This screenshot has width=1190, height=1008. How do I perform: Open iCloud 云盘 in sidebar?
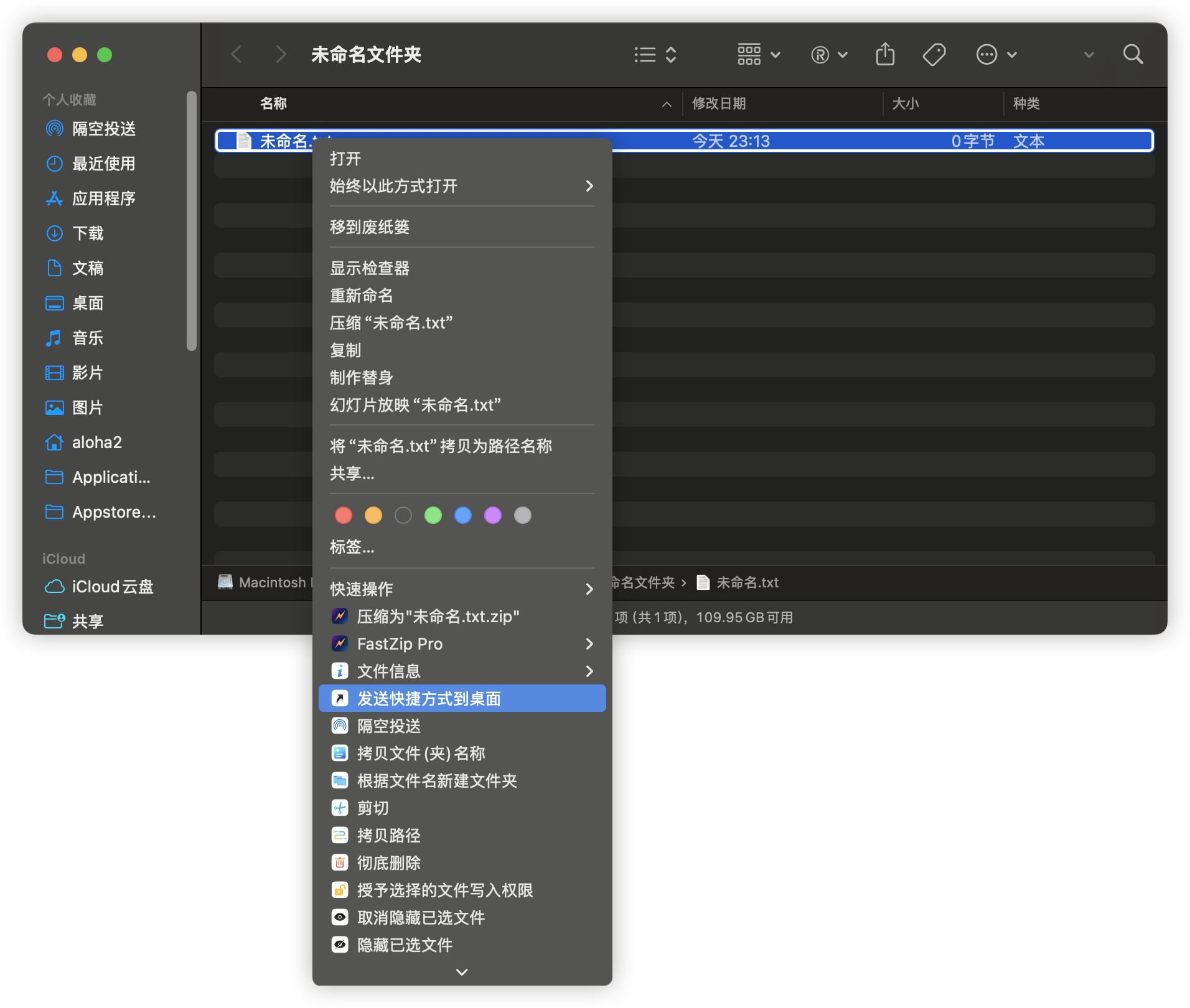tap(100, 587)
